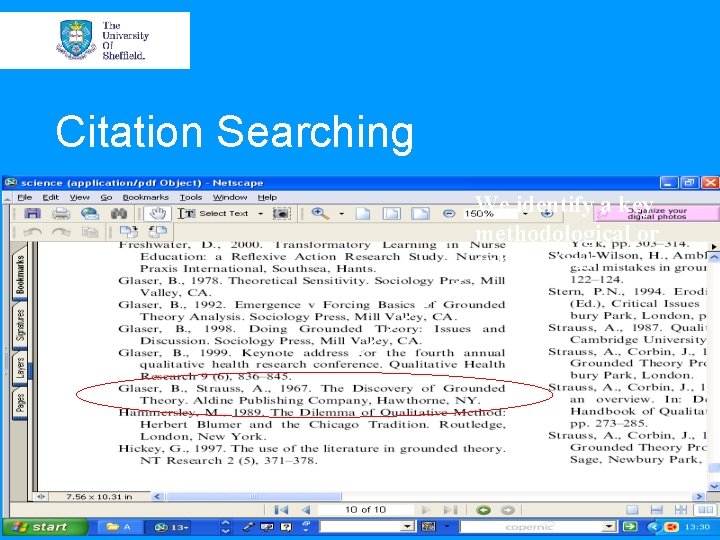Click the horizontal scrollbar left arrow
This screenshot has width=720, height=540.
[158, 496]
